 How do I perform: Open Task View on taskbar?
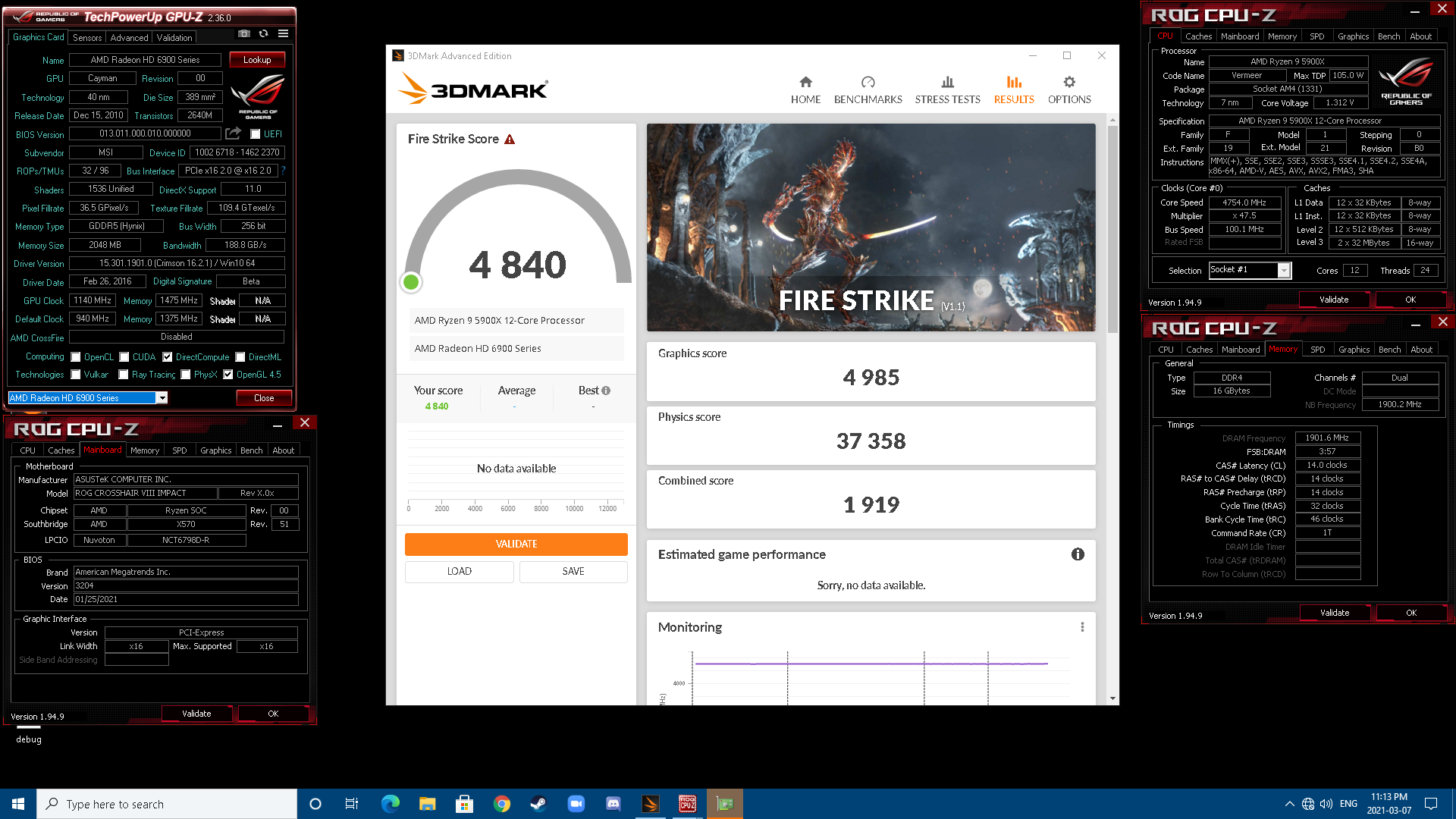pos(352,804)
